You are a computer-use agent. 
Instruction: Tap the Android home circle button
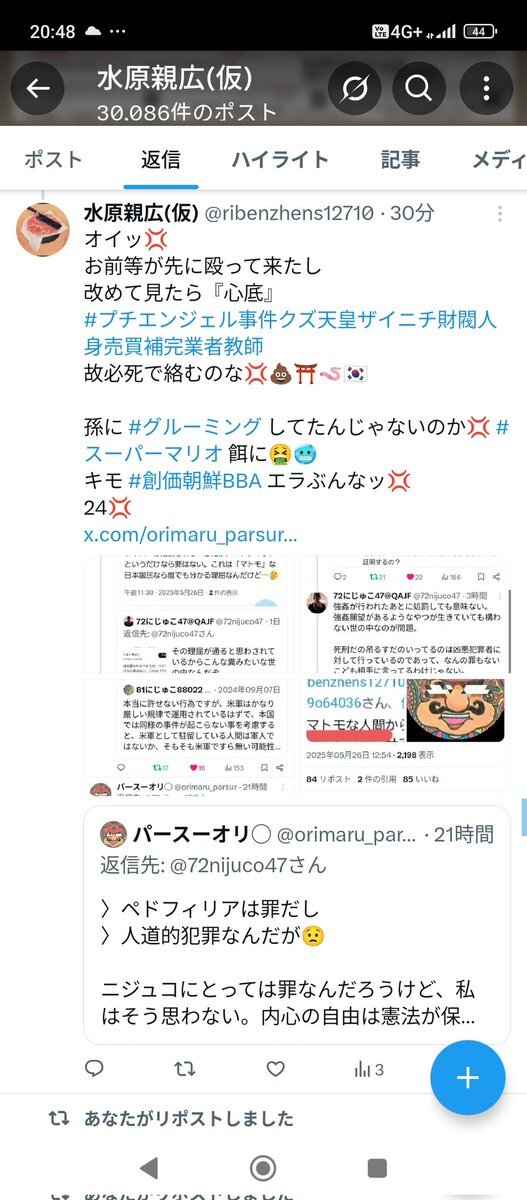tap(263, 1167)
